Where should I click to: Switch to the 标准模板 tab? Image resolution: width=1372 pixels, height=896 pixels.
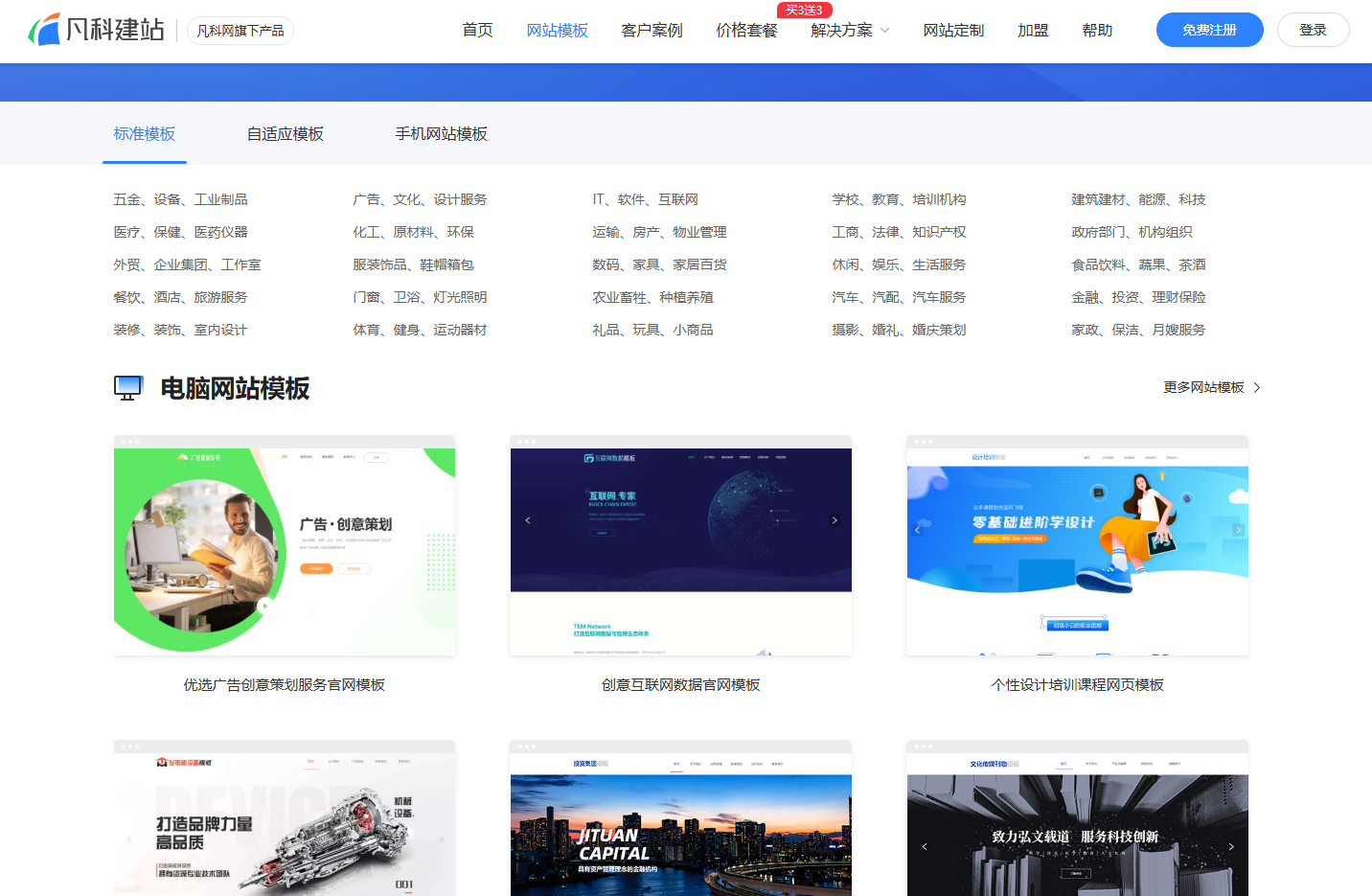145,134
